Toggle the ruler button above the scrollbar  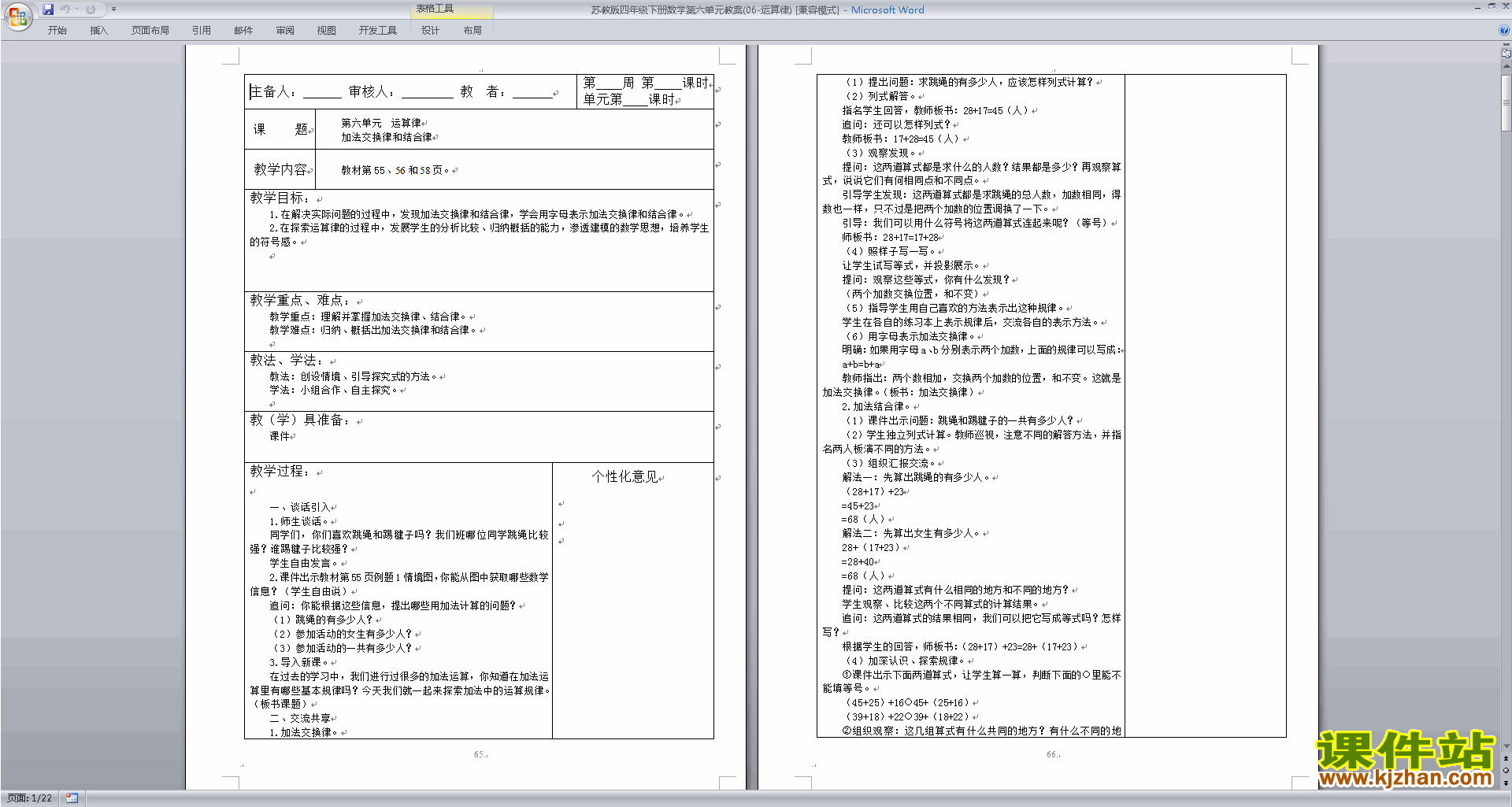[1506, 54]
